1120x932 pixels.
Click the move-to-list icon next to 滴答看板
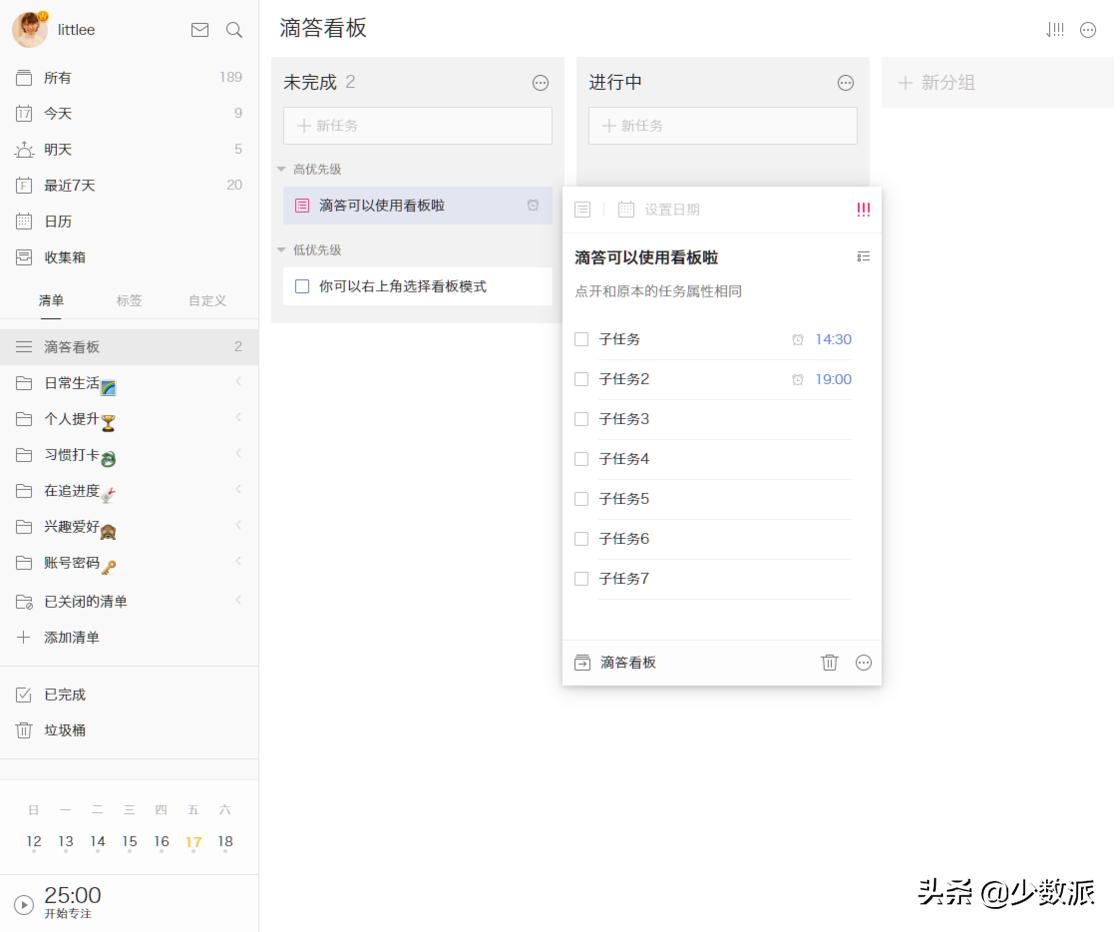click(582, 662)
